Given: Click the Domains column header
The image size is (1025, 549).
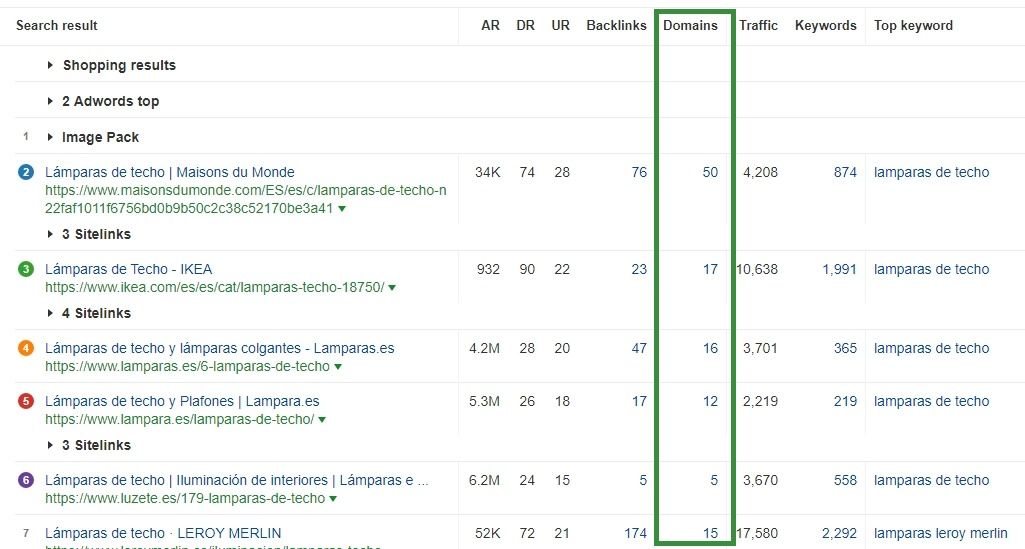Looking at the screenshot, I should (x=690, y=25).
